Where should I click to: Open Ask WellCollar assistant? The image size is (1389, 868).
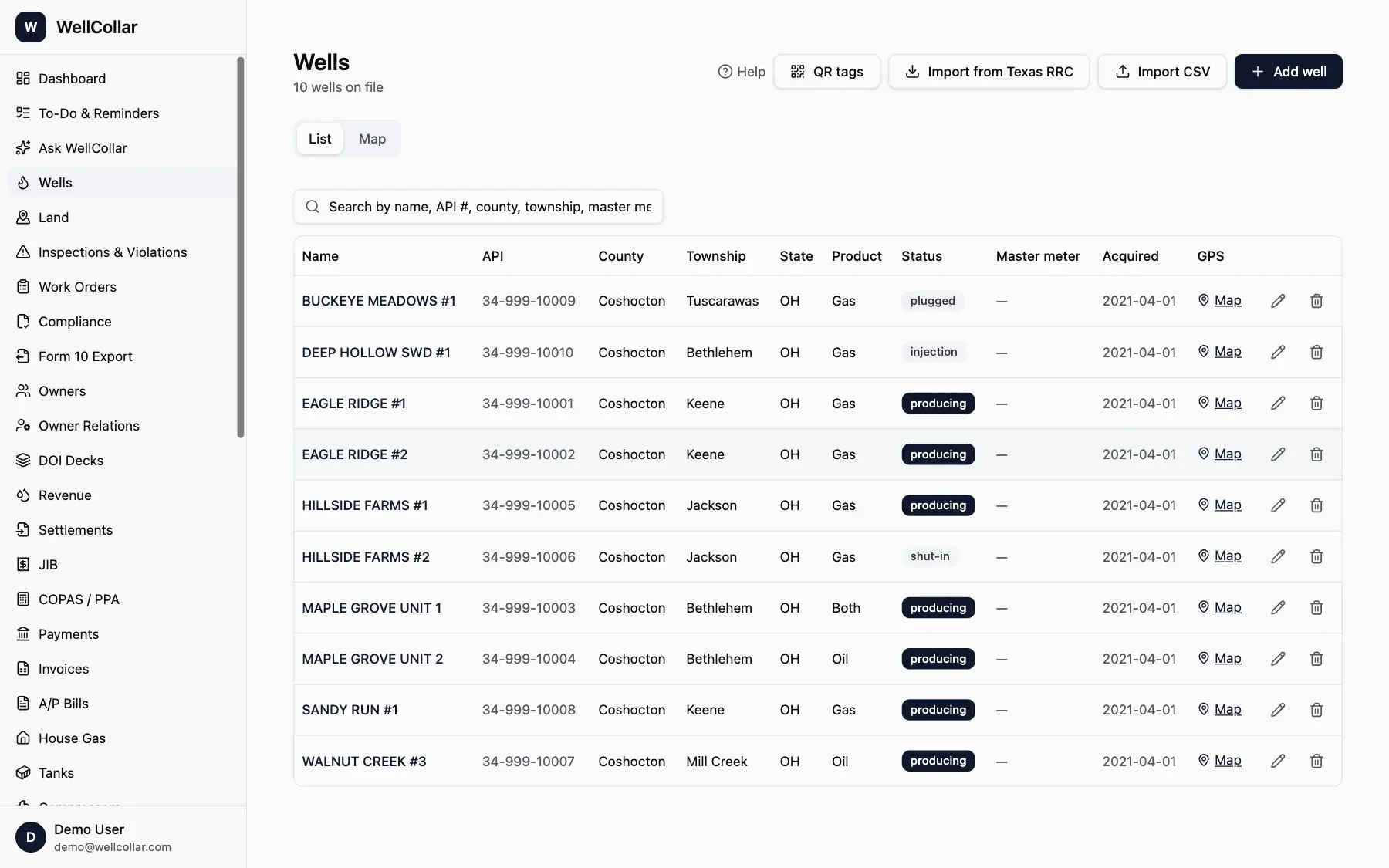click(x=122, y=148)
